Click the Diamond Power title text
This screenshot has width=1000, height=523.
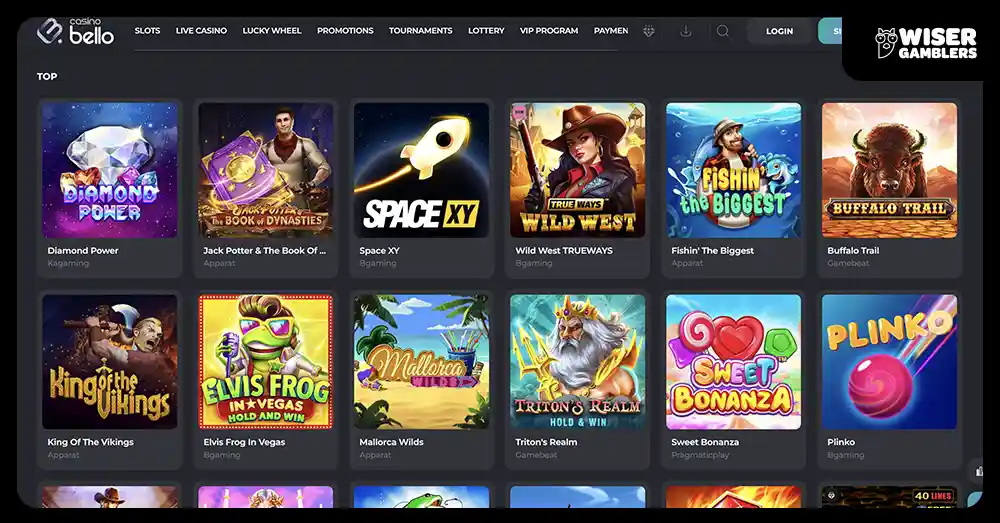83,251
